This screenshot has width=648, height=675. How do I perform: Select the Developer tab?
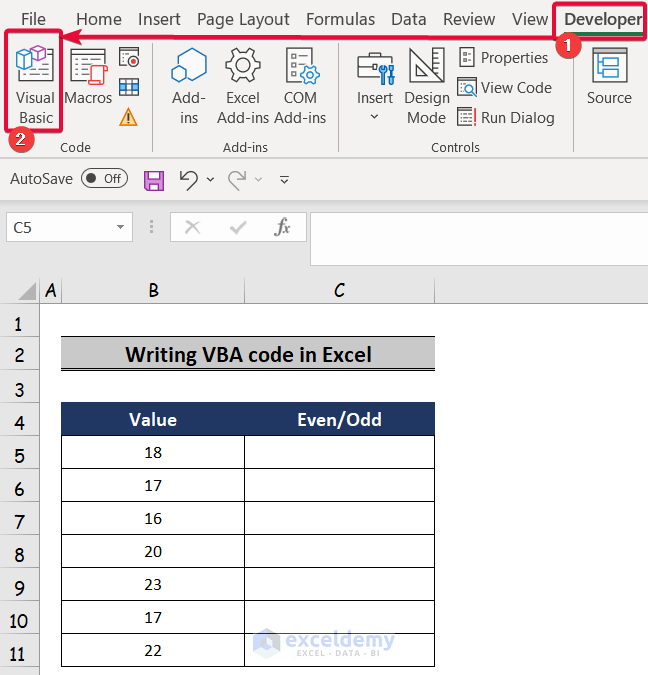603,19
